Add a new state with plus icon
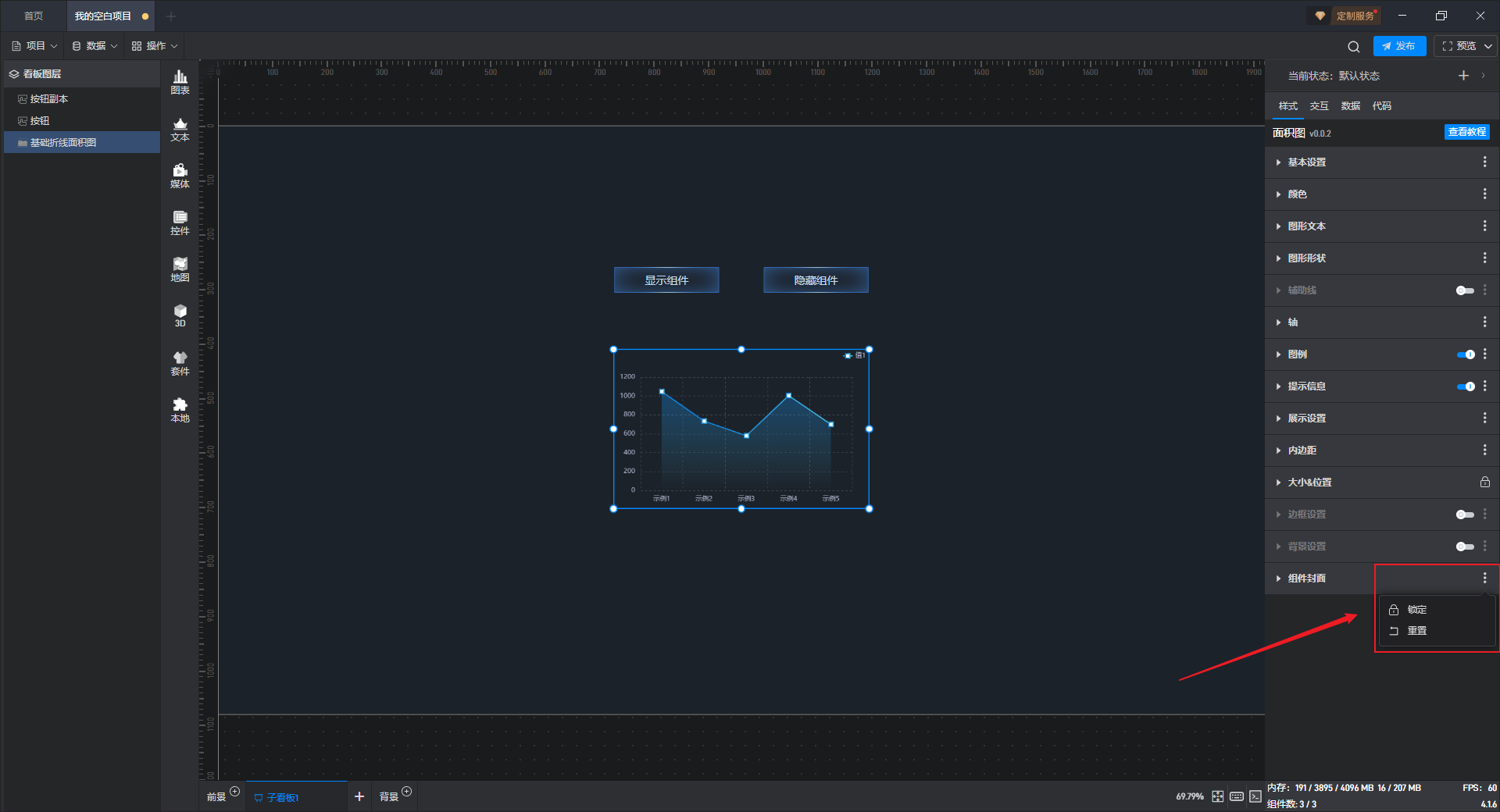1500x812 pixels. [1463, 76]
